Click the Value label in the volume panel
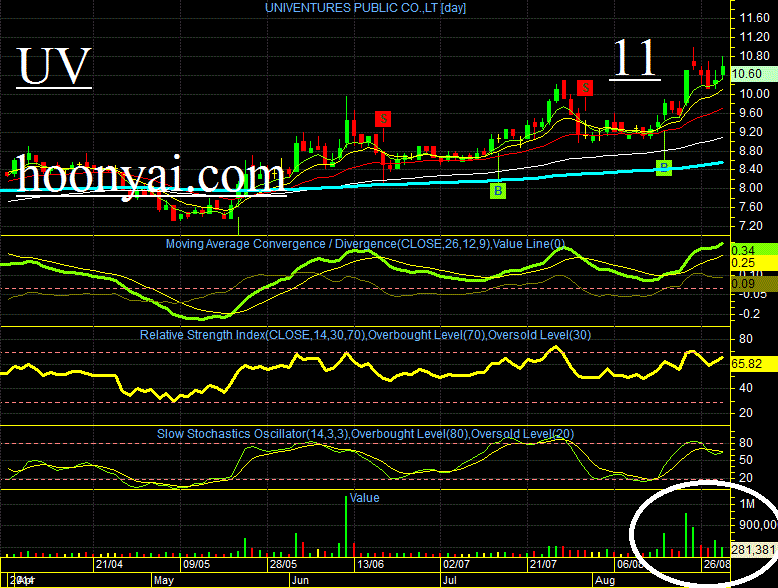Screen dimensions: 778x588 364,498
